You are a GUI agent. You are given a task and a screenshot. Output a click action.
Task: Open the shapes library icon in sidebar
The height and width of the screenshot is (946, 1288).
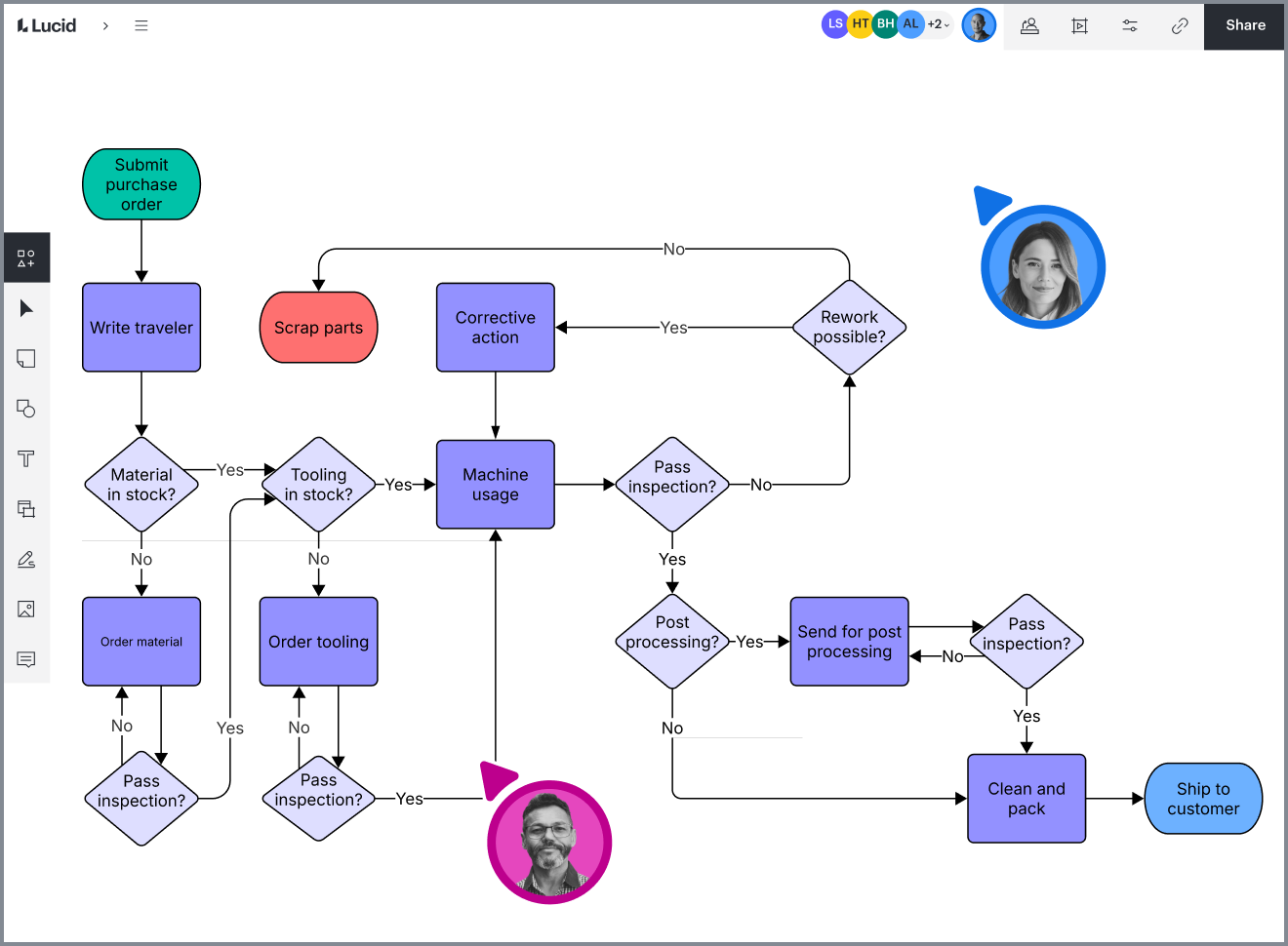click(x=26, y=258)
